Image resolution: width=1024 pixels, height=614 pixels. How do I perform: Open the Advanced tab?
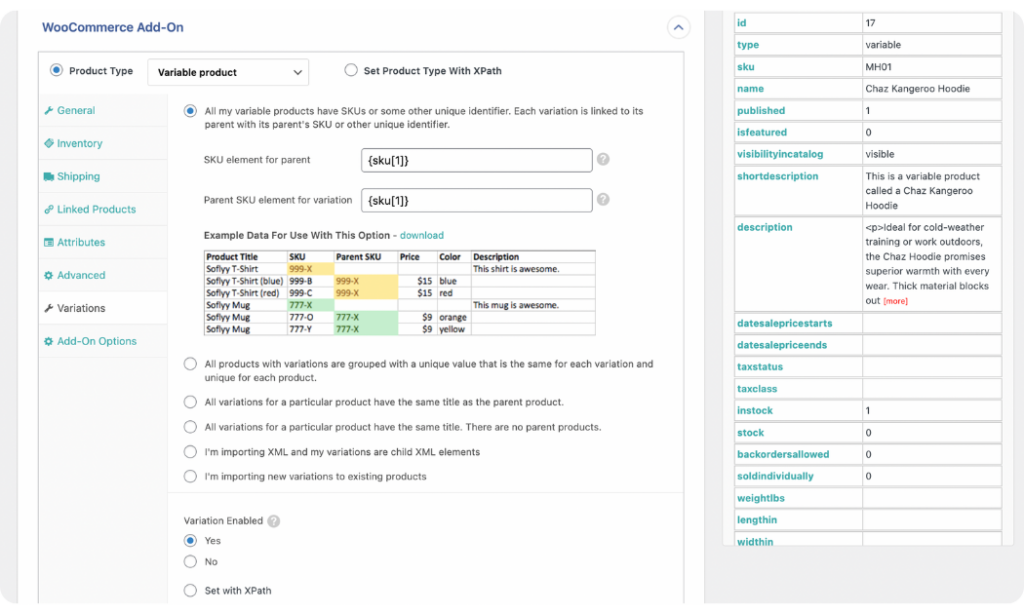pos(103,275)
